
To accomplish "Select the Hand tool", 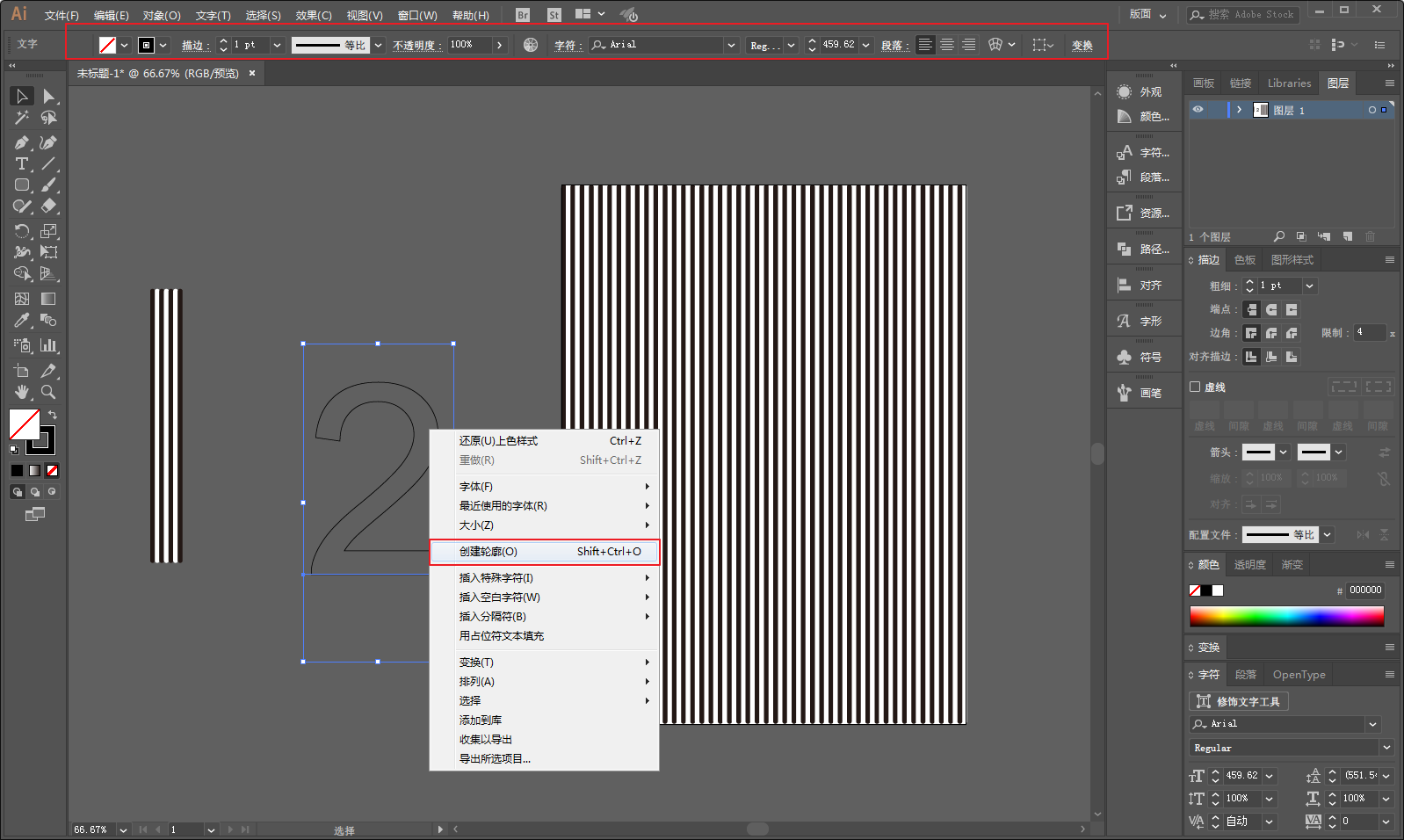I will (22, 392).
